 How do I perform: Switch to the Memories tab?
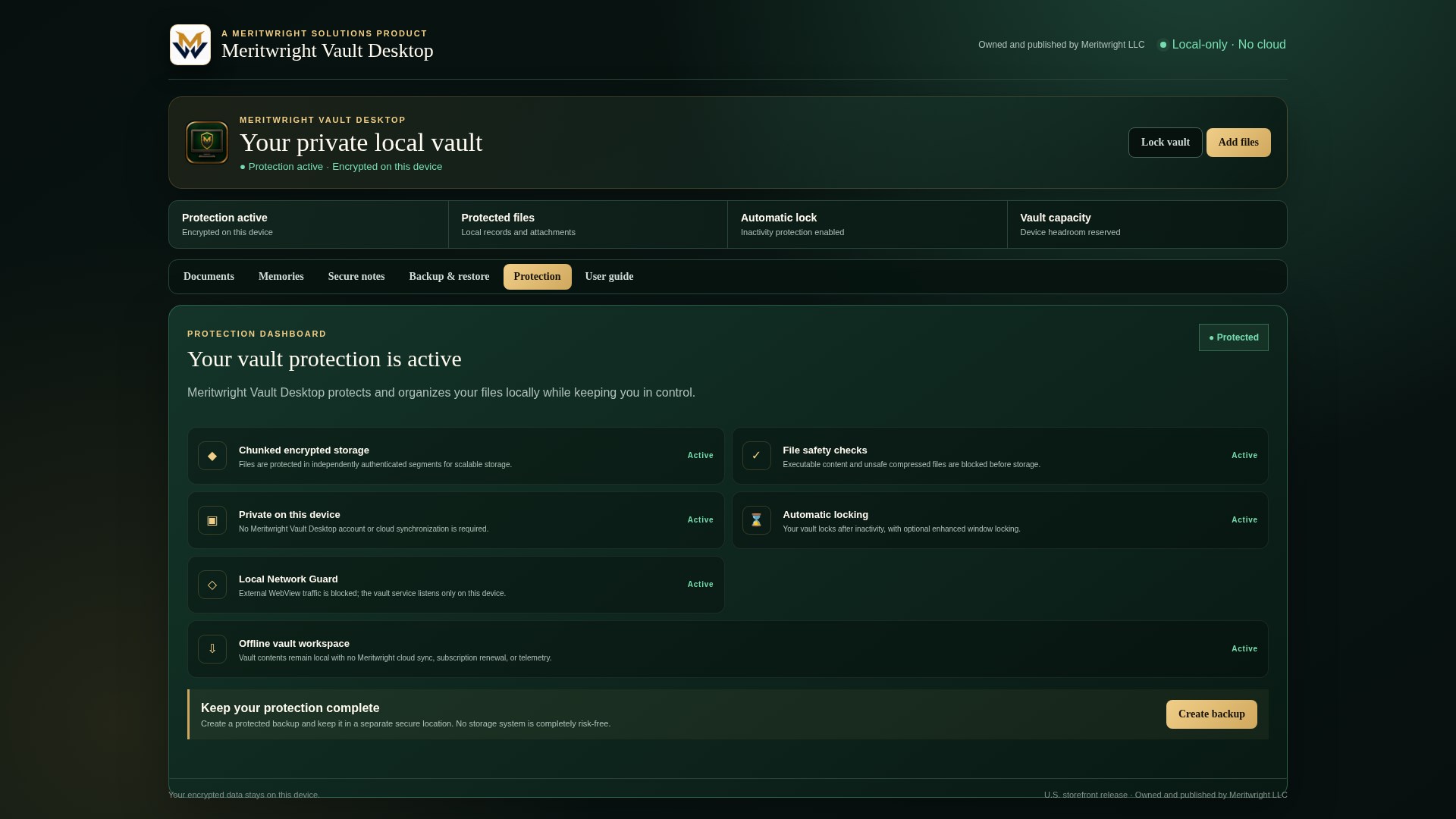coord(281,277)
